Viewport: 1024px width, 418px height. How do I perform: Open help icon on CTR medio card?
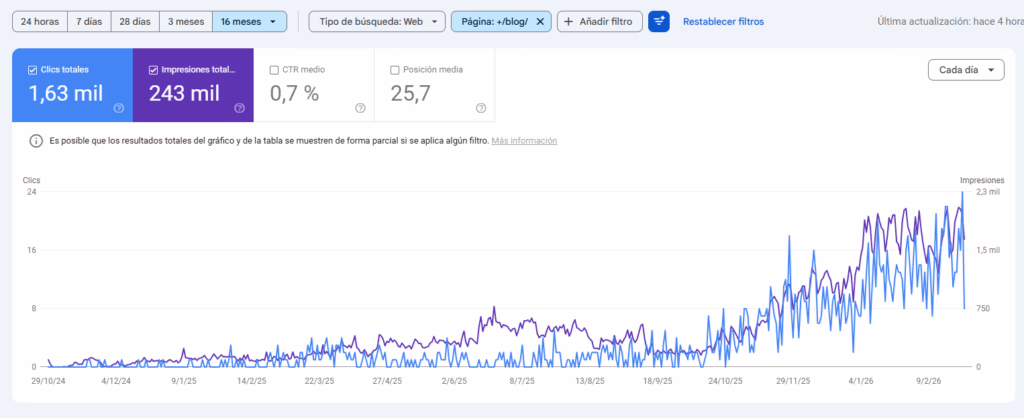tap(360, 108)
